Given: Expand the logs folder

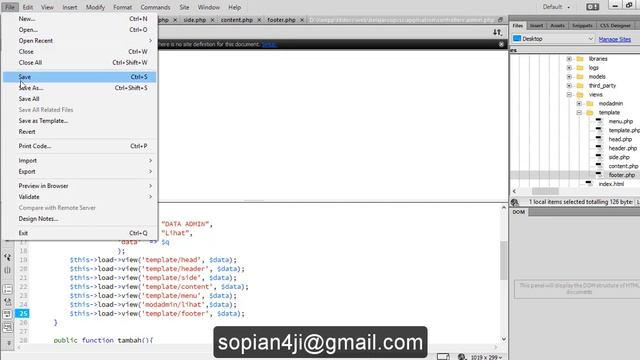Looking at the screenshot, I should [x=569, y=68].
